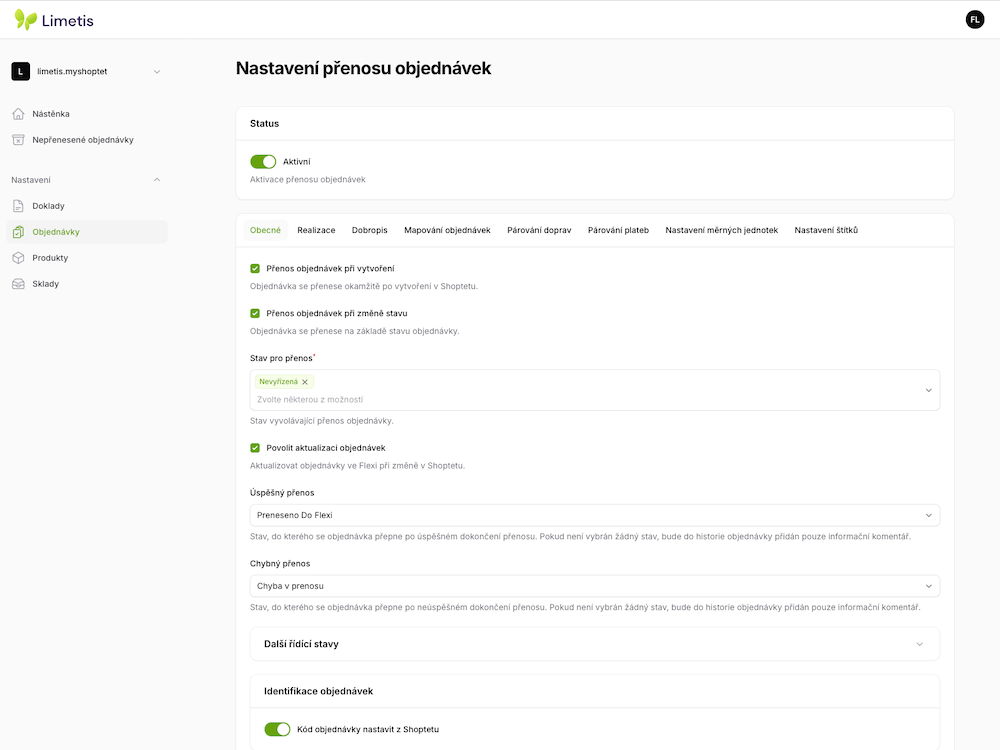The image size is (1000, 750).
Task: Click the Objednávky clipboard icon
Action: [18, 232]
